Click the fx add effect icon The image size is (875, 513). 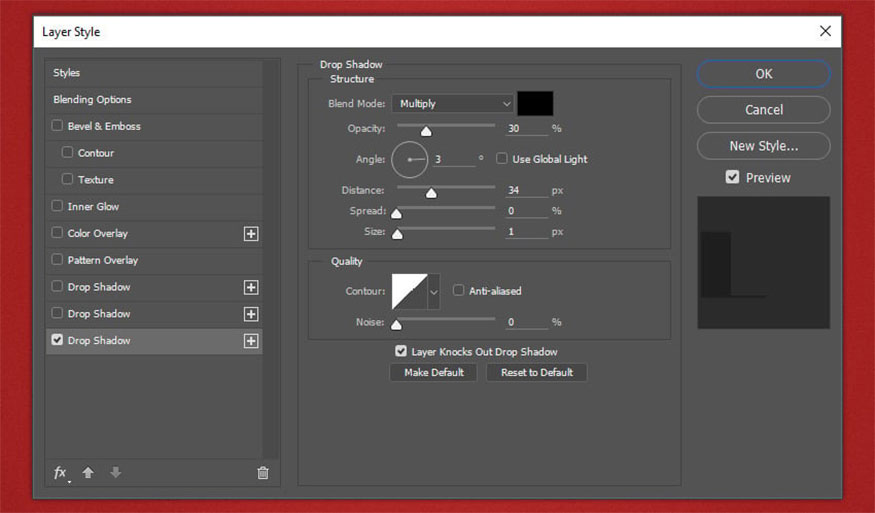pos(60,473)
